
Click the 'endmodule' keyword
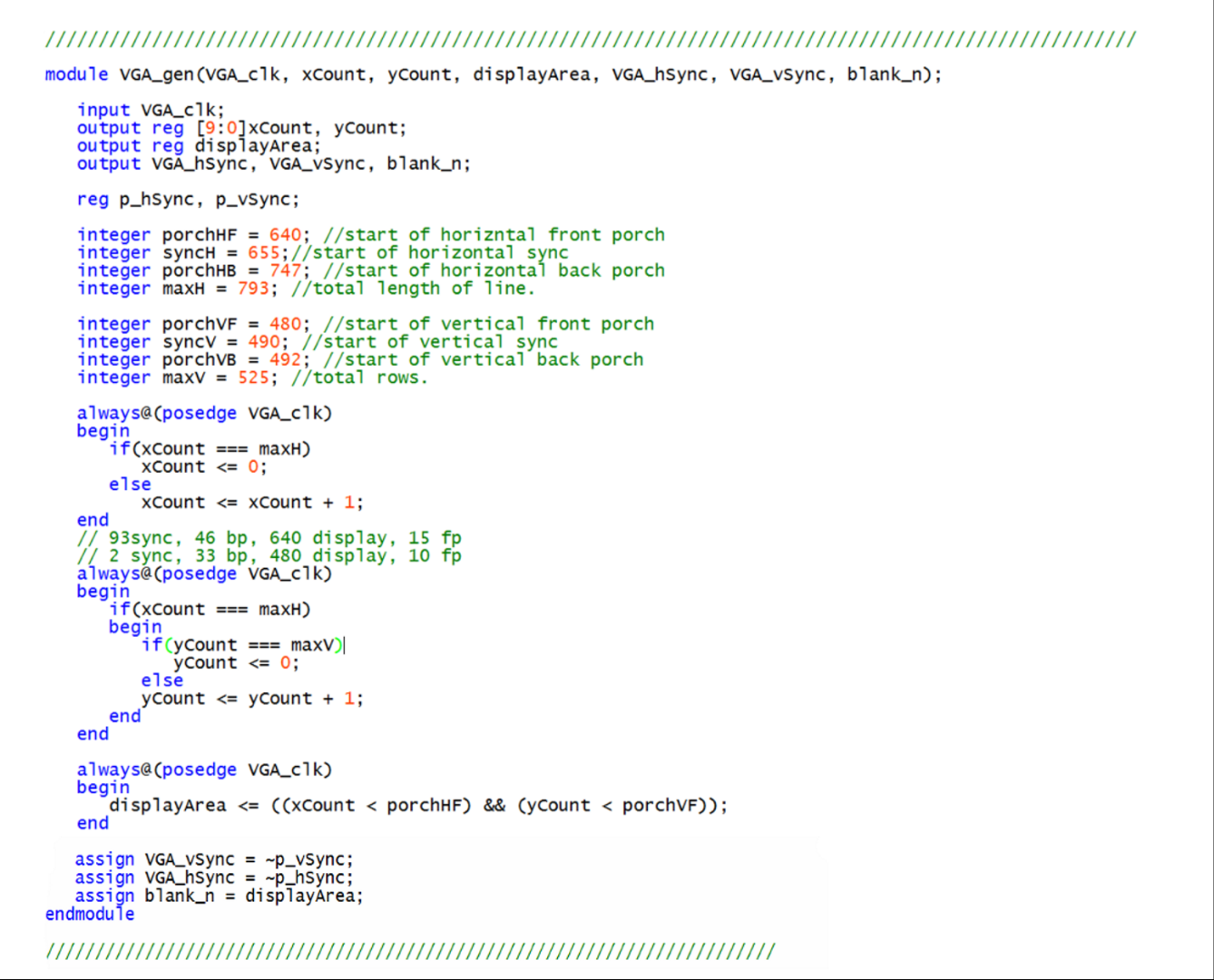point(90,914)
